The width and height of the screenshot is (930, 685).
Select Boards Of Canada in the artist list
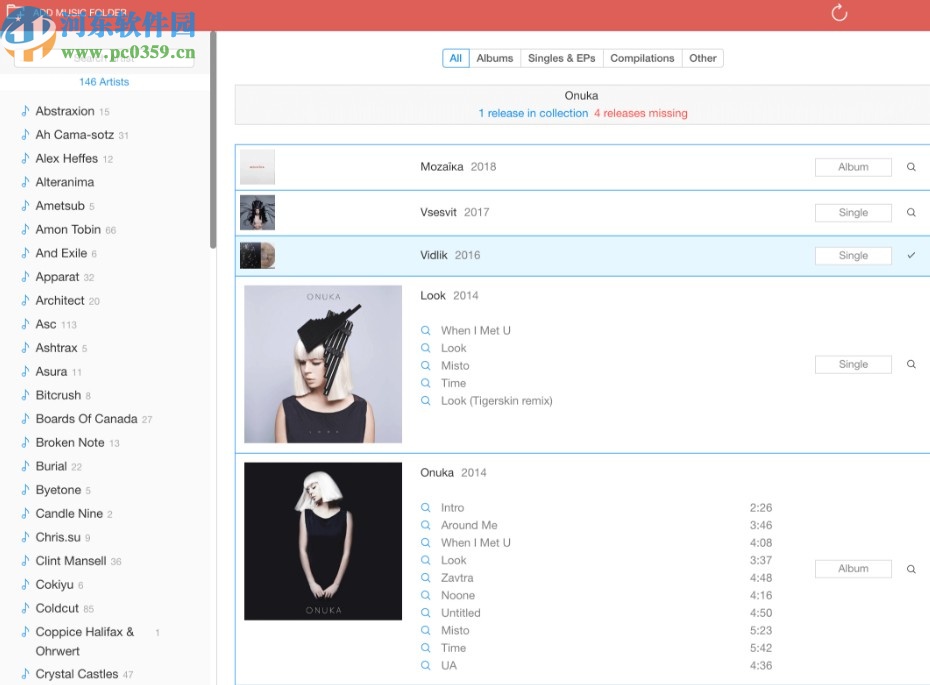(86, 419)
